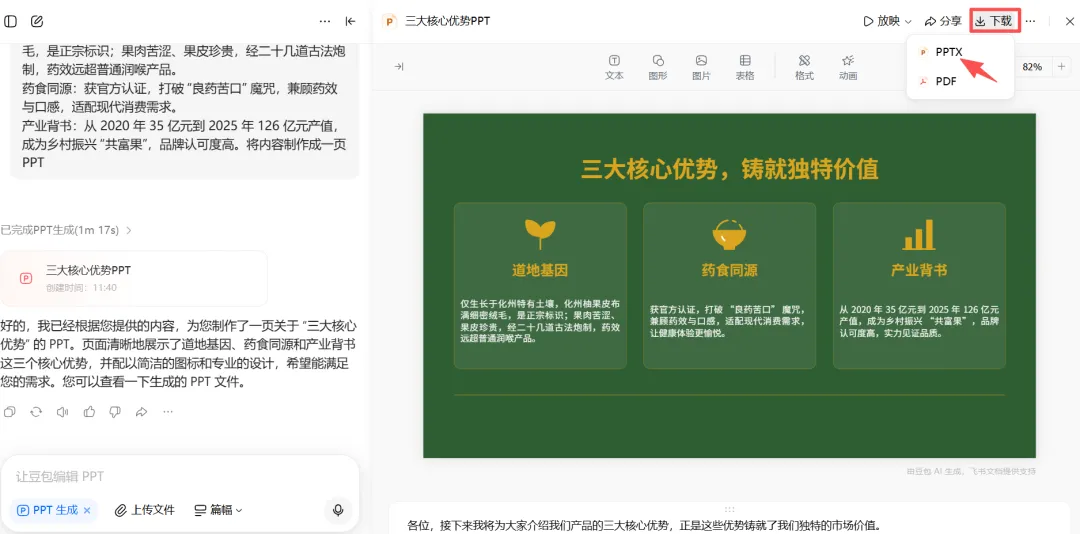Select the 表格 table tool
1080x534 pixels.
point(745,68)
